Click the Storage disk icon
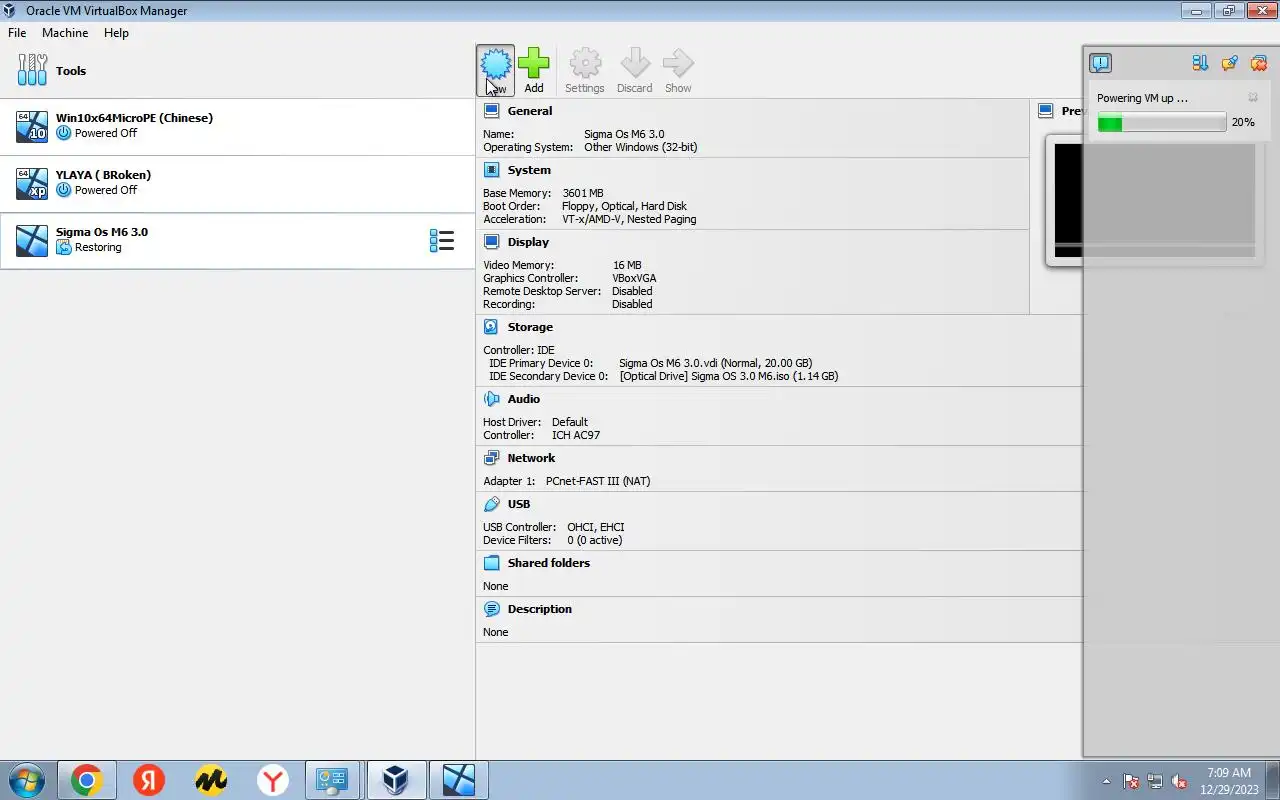 [x=491, y=327]
